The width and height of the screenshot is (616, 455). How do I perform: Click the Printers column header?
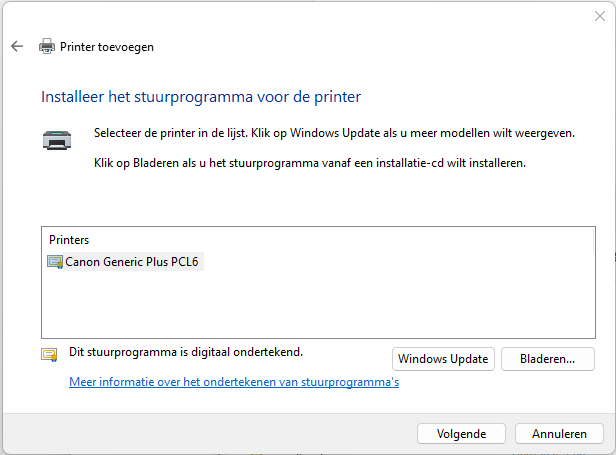click(69, 240)
